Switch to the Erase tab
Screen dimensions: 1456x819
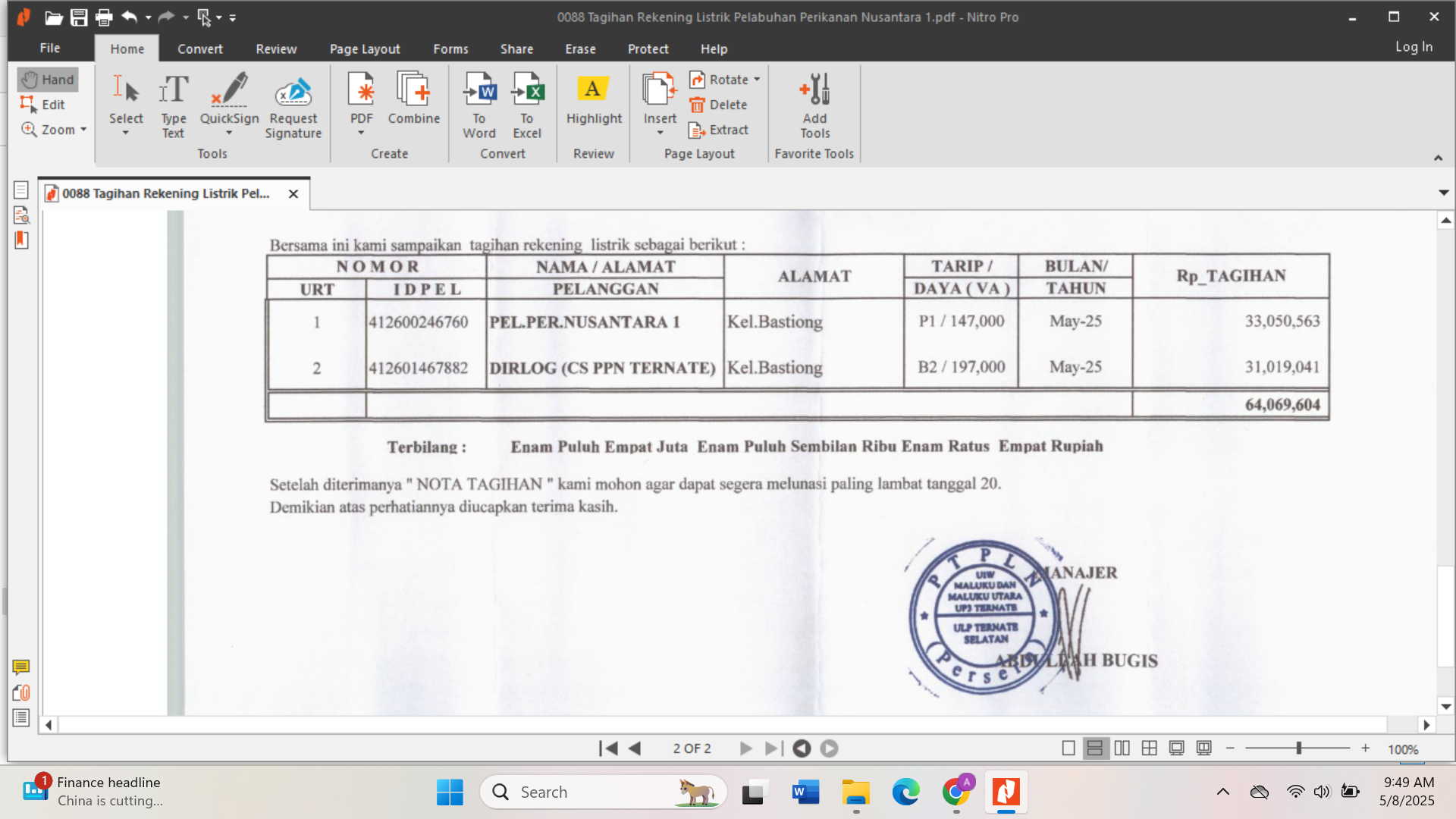pyautogui.click(x=580, y=49)
